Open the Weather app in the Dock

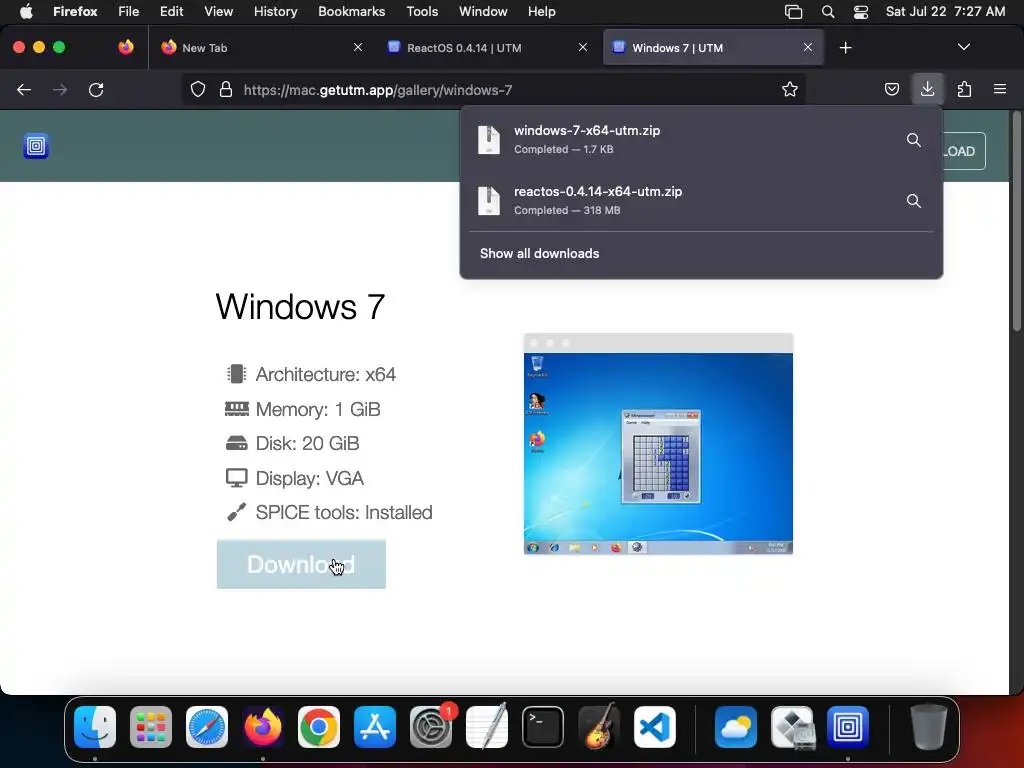(x=735, y=727)
